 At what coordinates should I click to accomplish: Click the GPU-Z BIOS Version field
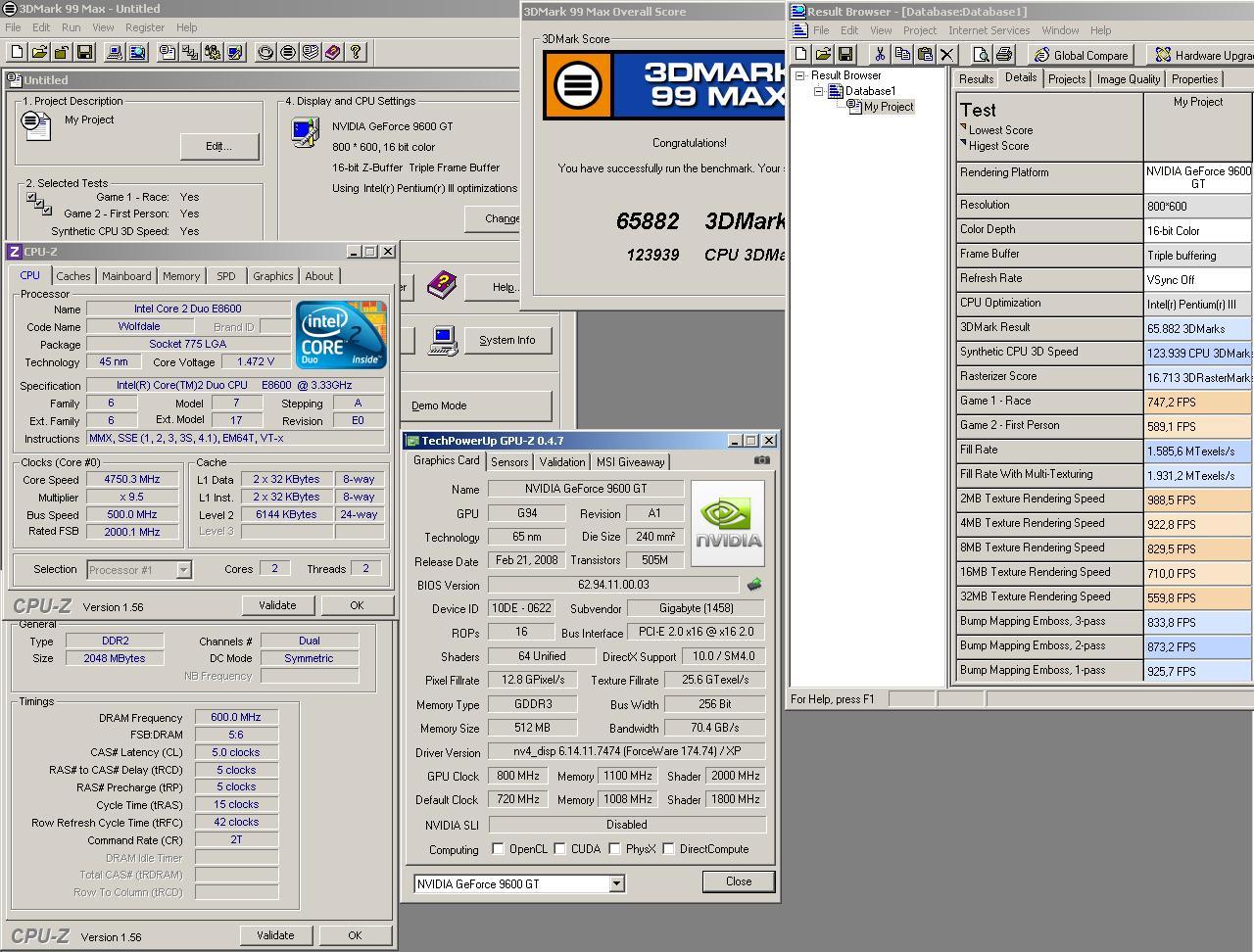pyautogui.click(x=614, y=585)
